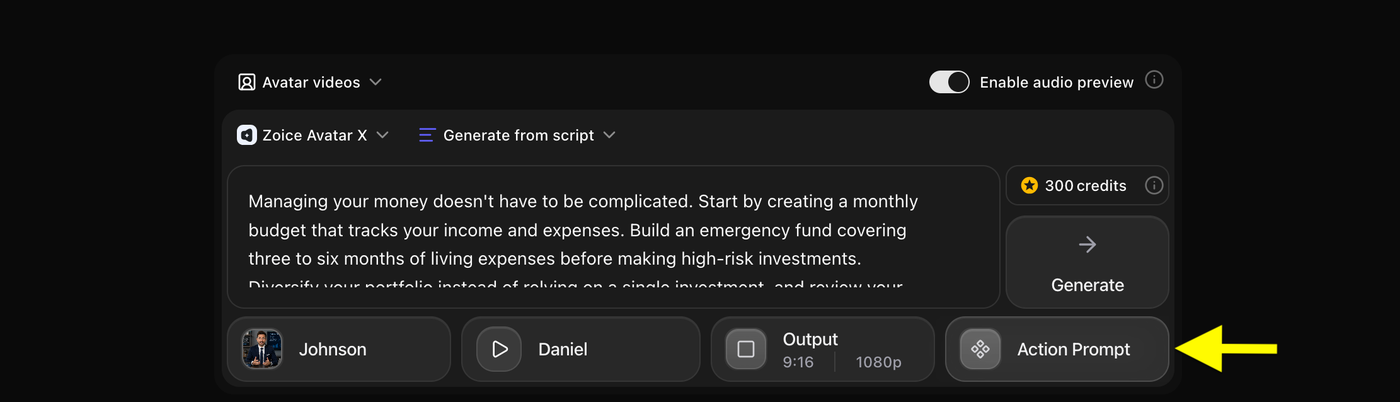Viewport: 1400px width, 402px height.
Task: Open the Daniel voice selector
Action: point(581,349)
